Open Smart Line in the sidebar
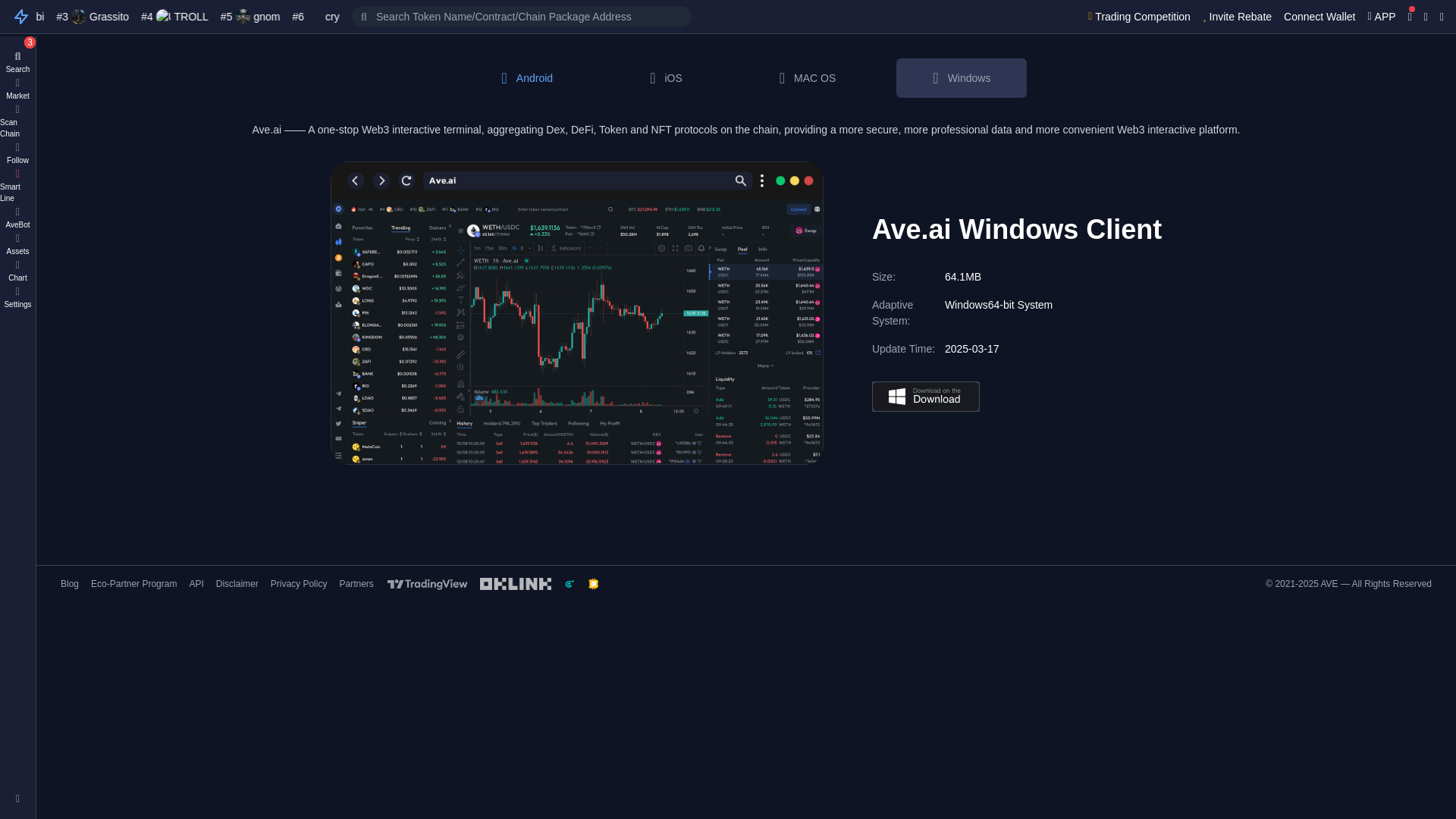 [17, 186]
